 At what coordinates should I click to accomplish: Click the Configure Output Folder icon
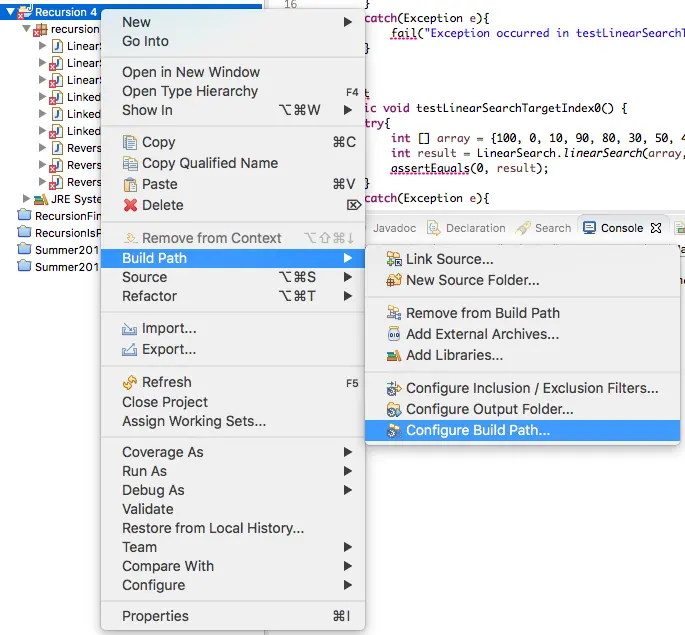(x=393, y=409)
